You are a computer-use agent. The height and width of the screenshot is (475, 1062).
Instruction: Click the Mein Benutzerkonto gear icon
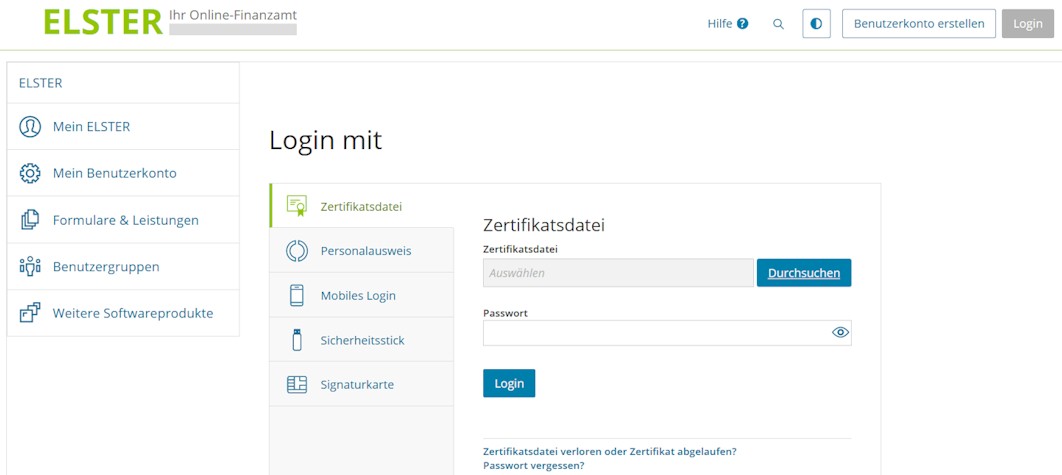(30, 173)
